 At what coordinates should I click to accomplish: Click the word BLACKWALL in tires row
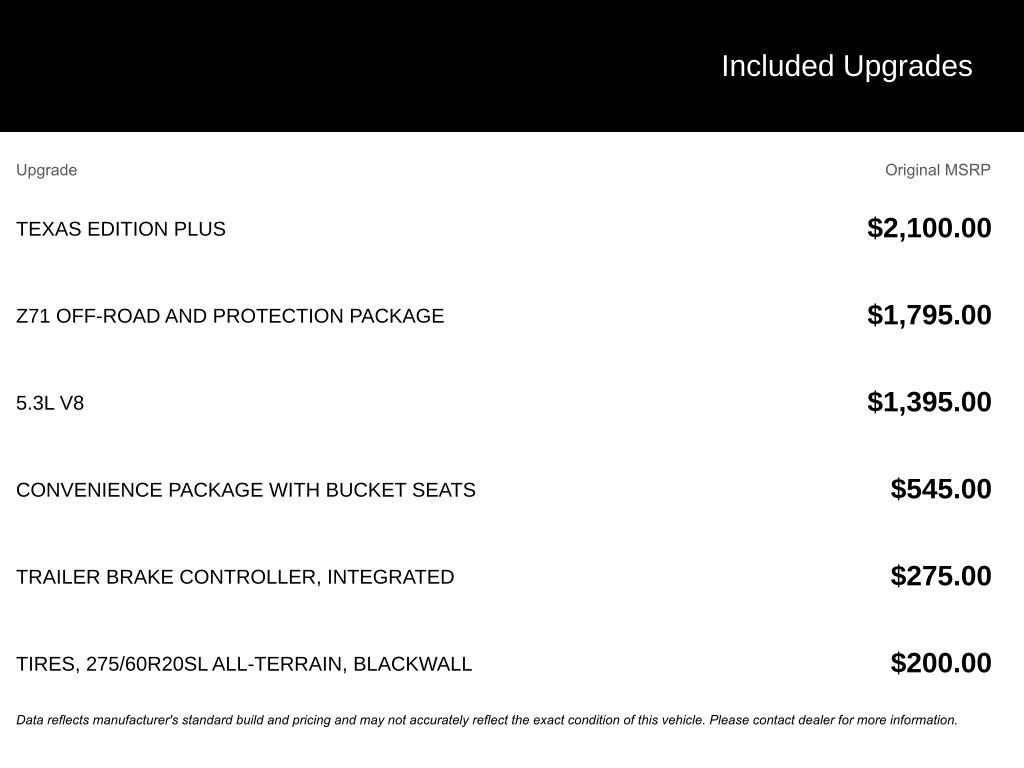(413, 664)
